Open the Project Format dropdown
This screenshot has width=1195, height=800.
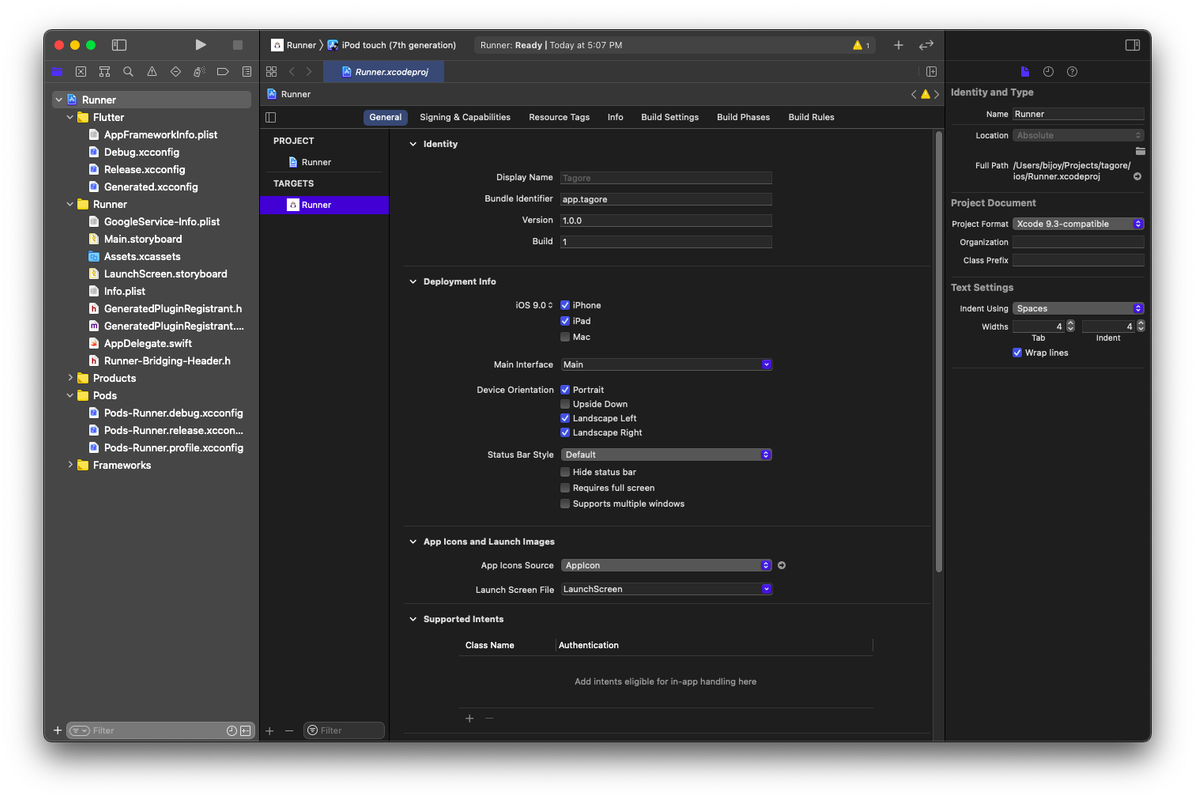coord(1078,224)
